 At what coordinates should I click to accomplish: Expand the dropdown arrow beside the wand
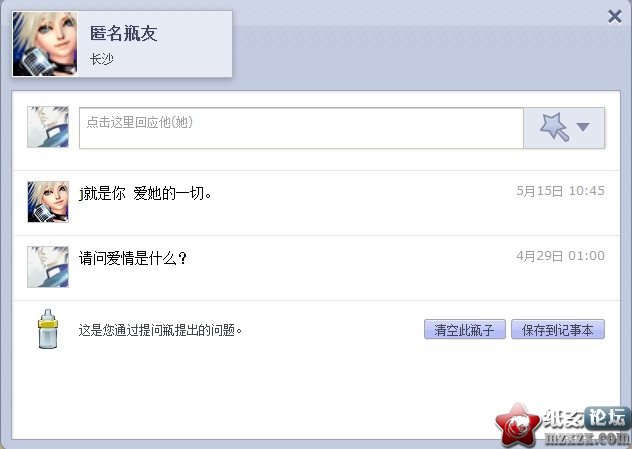click(x=583, y=127)
